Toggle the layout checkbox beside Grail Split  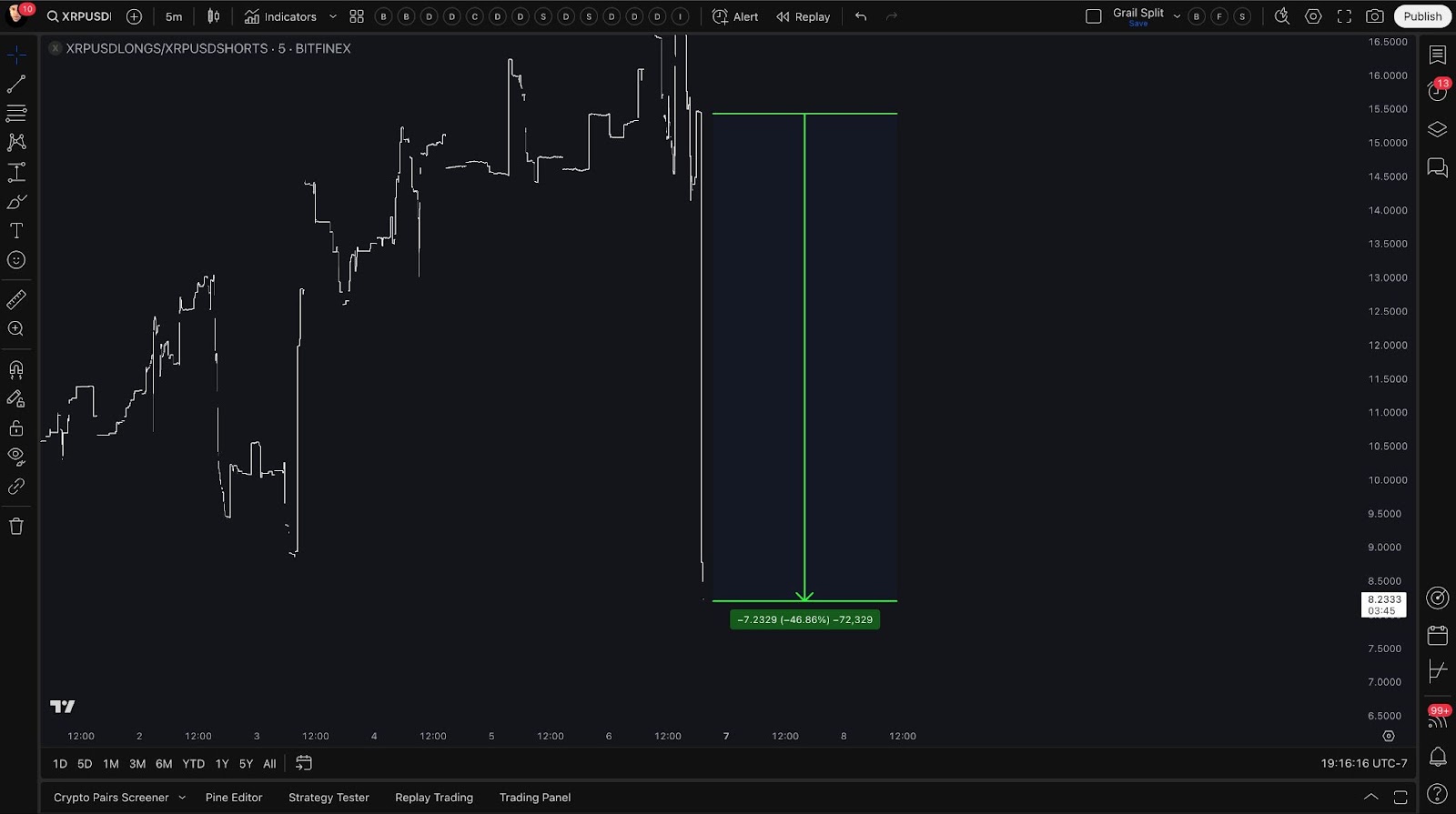[1094, 16]
